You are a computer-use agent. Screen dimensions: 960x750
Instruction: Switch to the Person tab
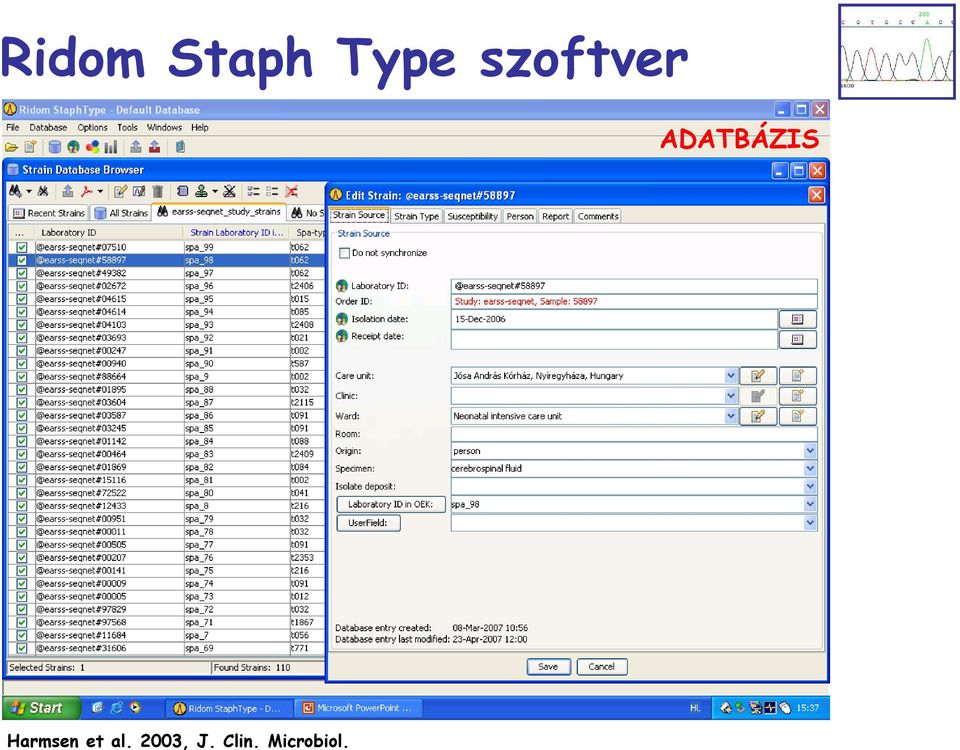[520, 216]
